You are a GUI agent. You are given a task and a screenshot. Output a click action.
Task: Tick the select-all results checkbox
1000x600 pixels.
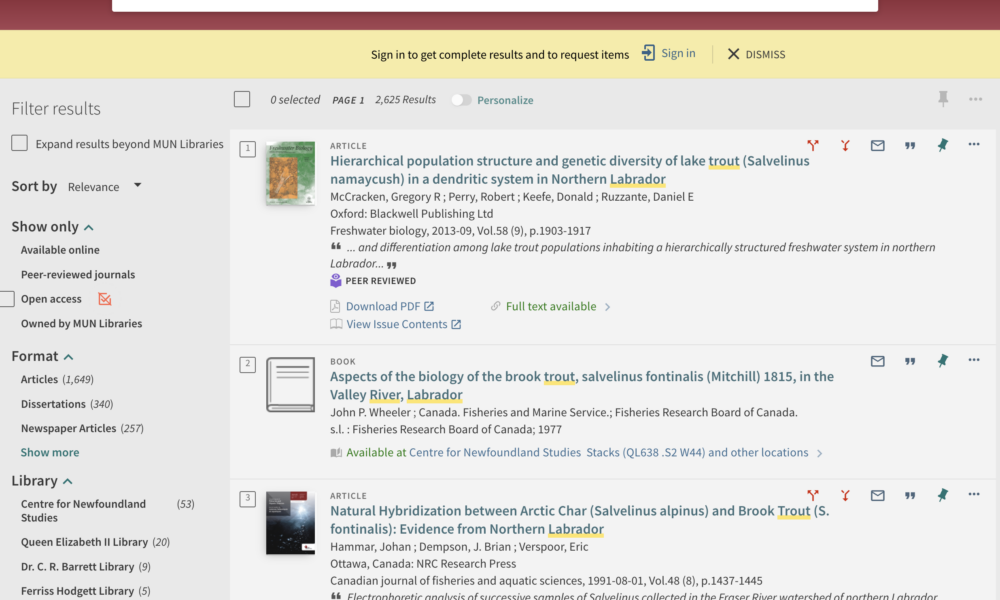click(x=242, y=99)
